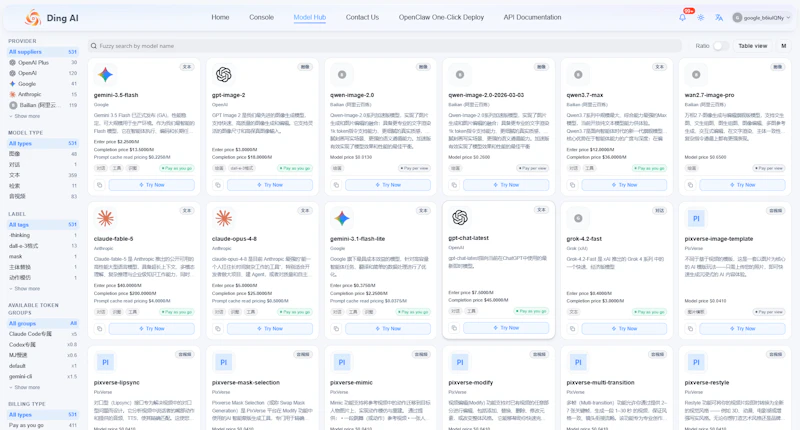Filter billing by Pay as you go

pyautogui.click(x=43, y=425)
